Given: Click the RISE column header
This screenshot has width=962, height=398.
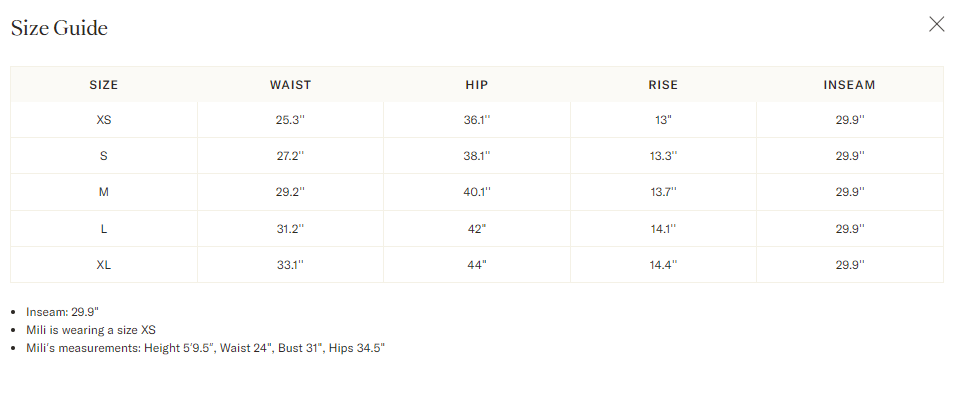Looking at the screenshot, I should [663, 85].
